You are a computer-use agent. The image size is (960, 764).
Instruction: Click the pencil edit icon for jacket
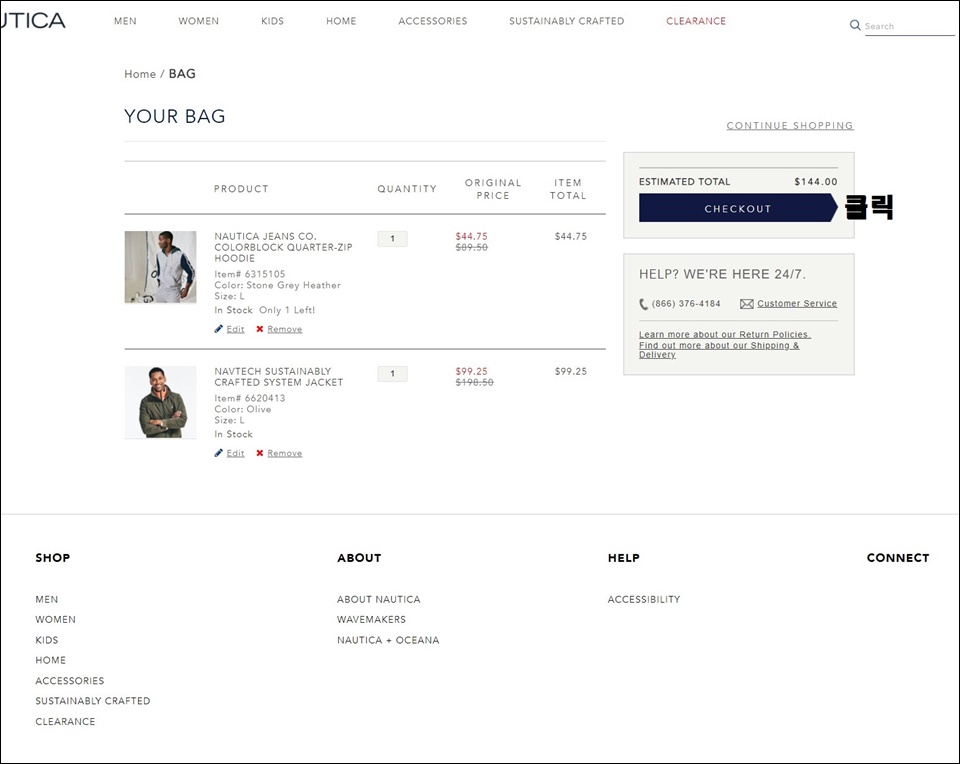point(219,453)
